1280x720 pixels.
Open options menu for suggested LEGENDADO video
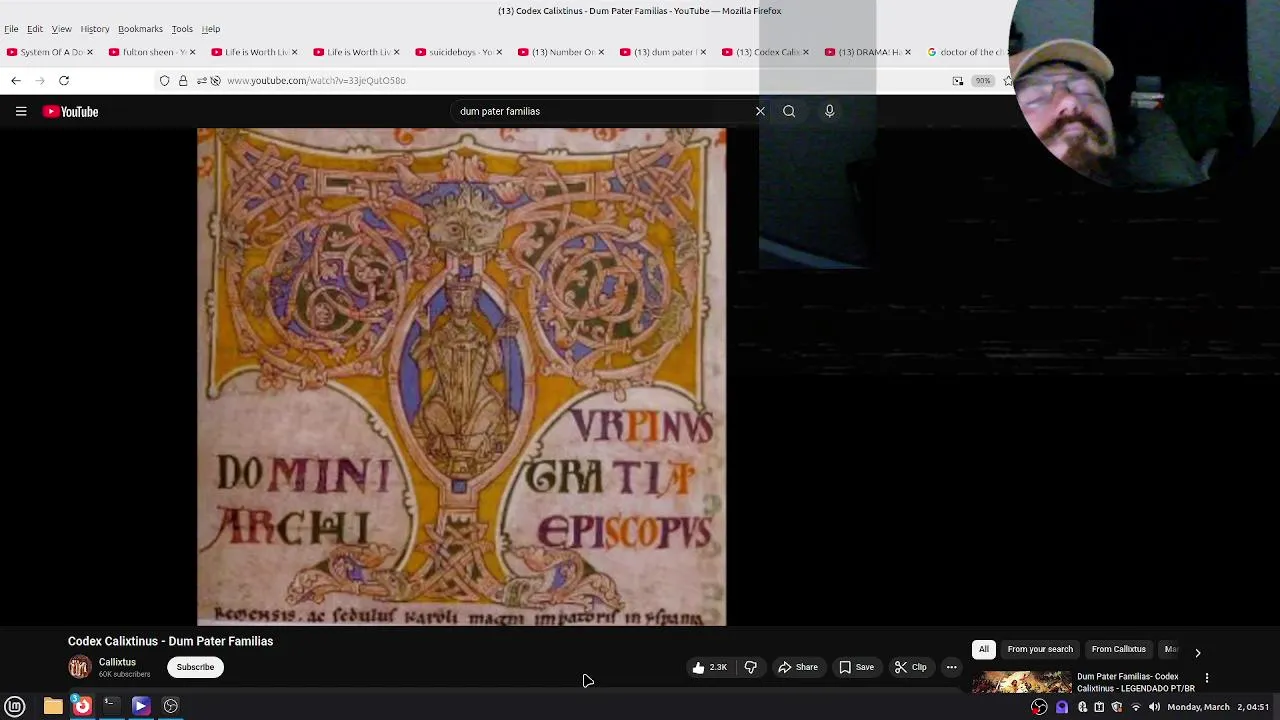pos(1206,678)
